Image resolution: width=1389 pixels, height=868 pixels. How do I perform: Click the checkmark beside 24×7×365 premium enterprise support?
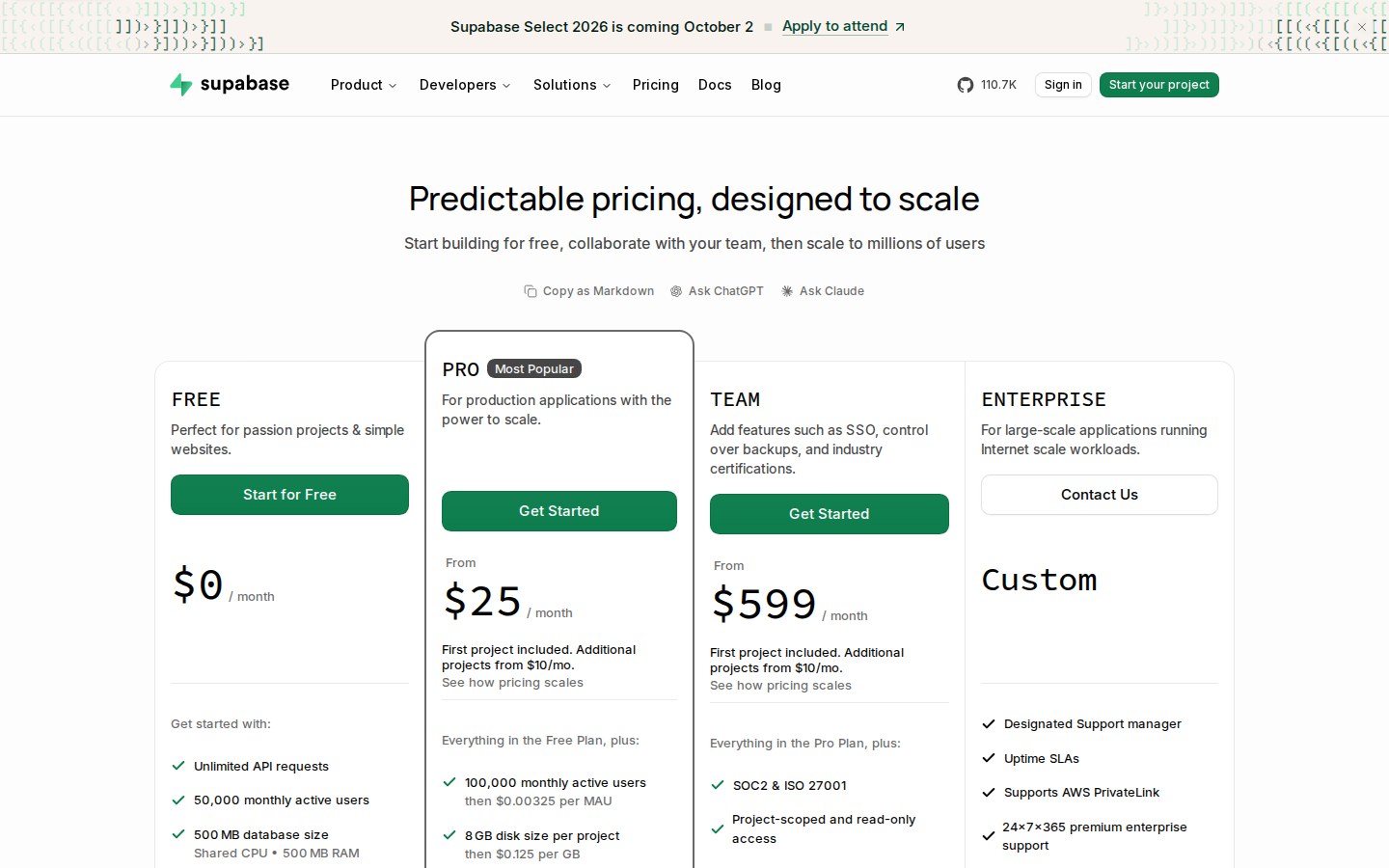[989, 836]
